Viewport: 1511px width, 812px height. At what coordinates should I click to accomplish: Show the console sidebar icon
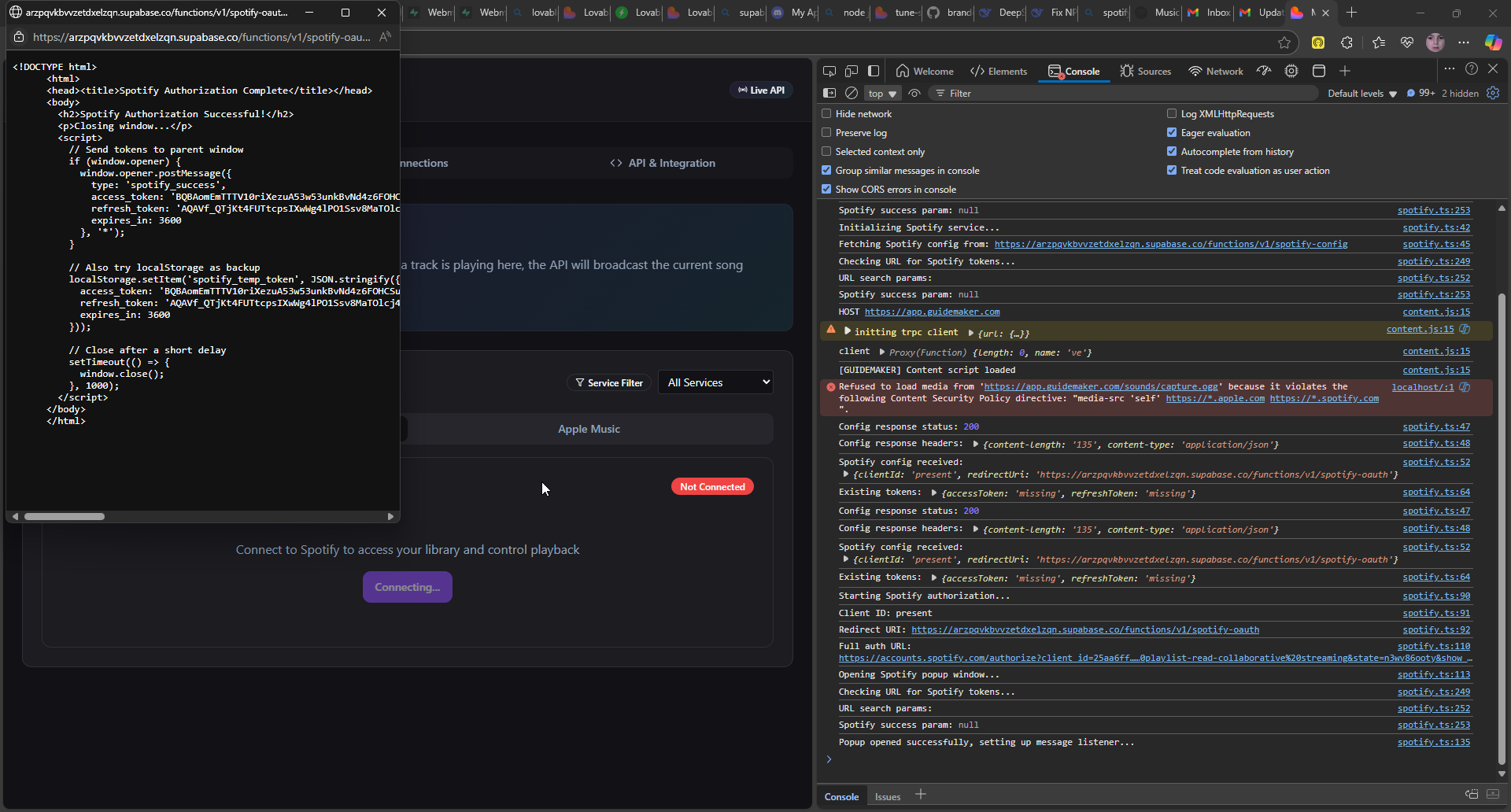click(829, 93)
